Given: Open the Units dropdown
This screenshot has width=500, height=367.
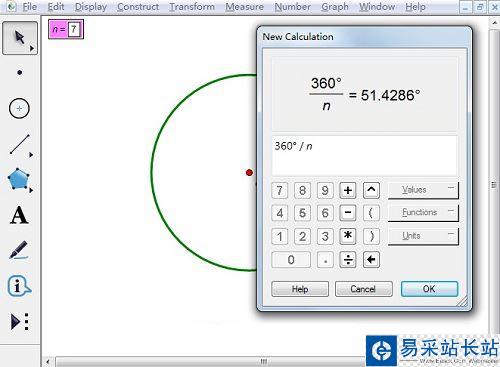Looking at the screenshot, I should tap(423, 236).
